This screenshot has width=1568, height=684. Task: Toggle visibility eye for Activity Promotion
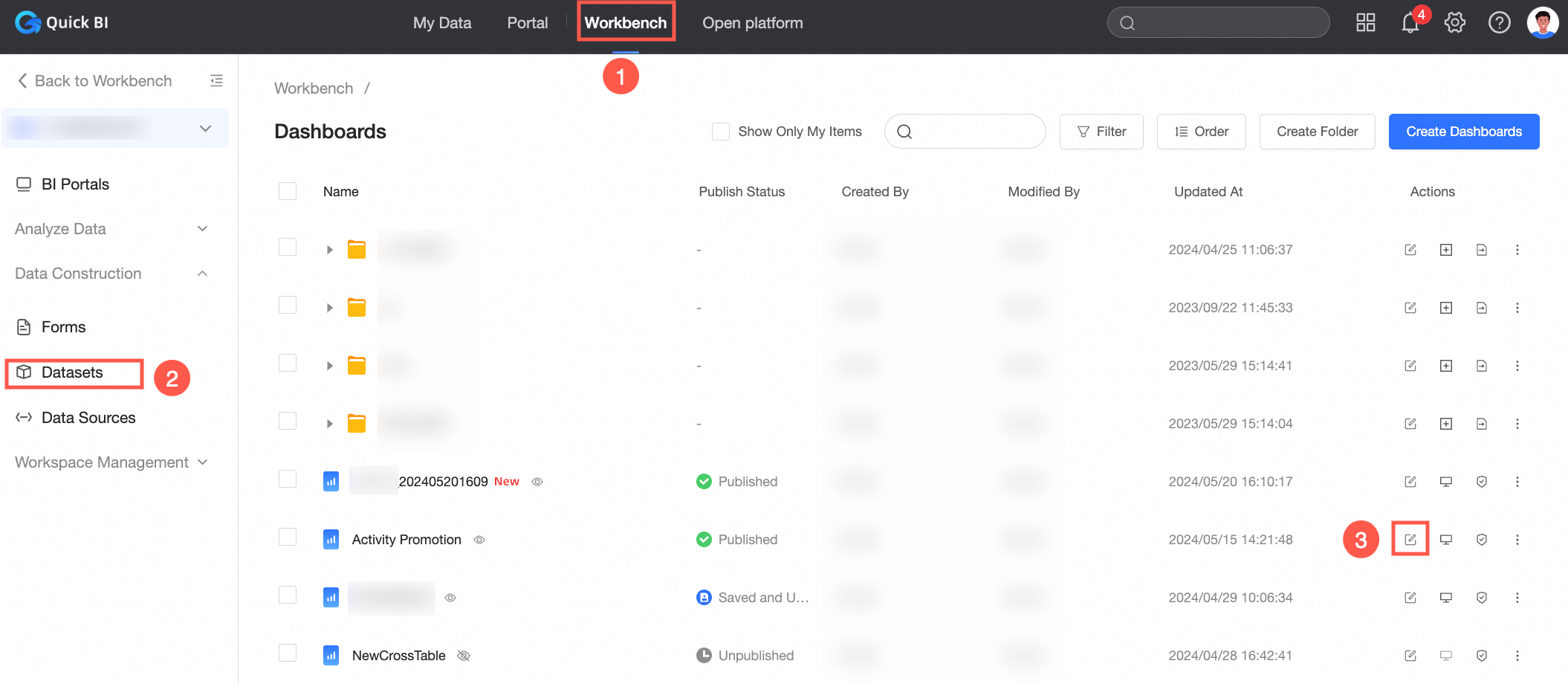point(479,540)
